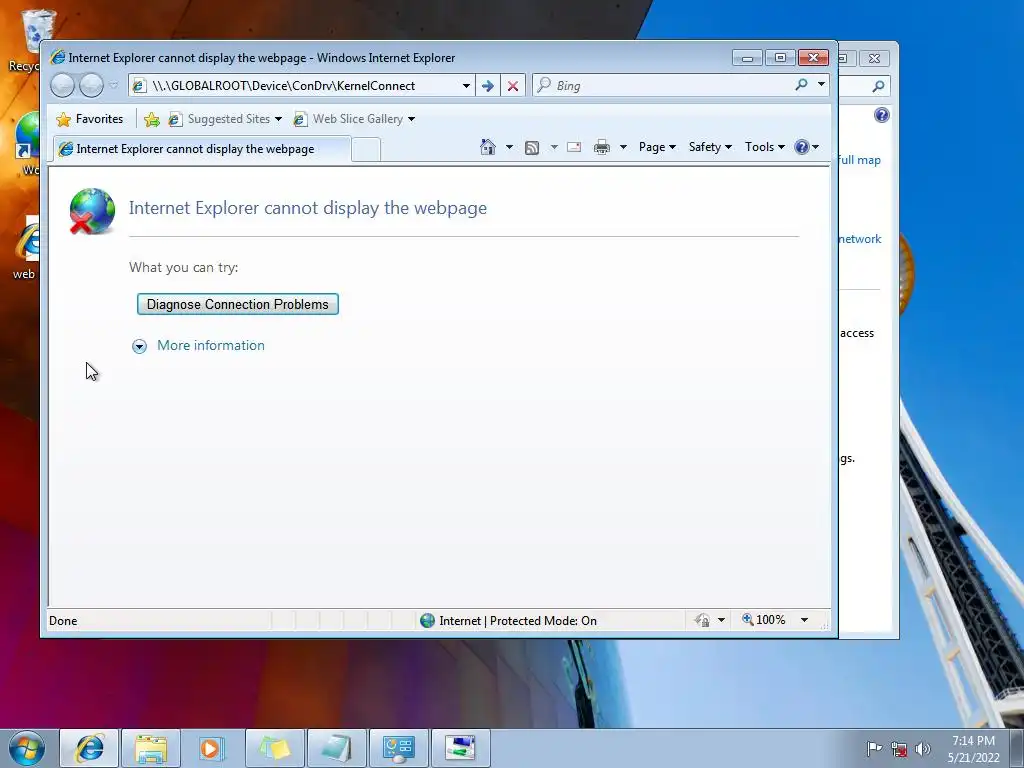Expand the address bar history dropdown
This screenshot has width=1024, height=768.
click(x=466, y=86)
